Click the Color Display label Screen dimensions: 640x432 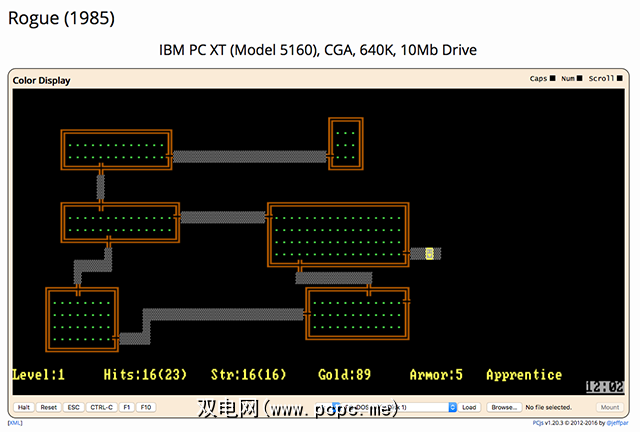point(41,80)
